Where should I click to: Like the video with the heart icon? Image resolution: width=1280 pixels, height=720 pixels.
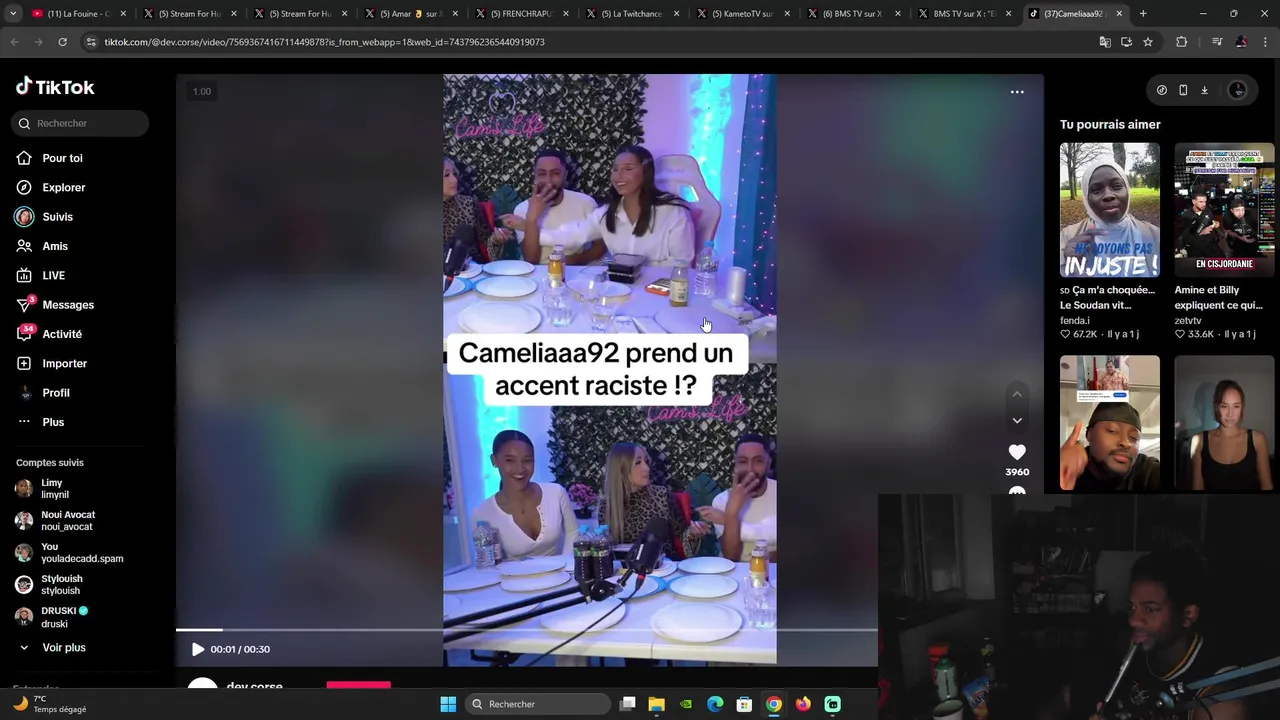(1017, 452)
